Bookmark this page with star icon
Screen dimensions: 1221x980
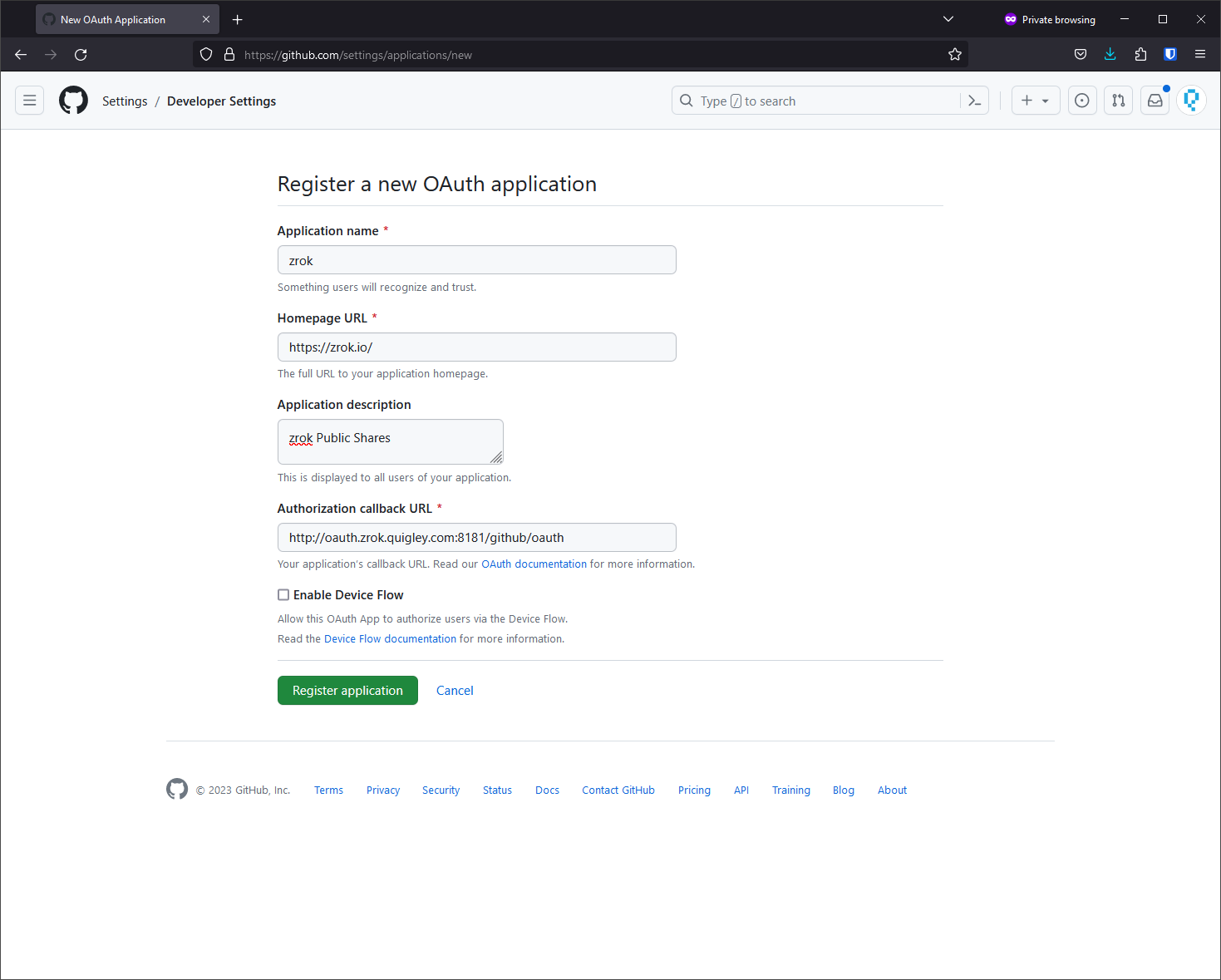[x=954, y=55]
